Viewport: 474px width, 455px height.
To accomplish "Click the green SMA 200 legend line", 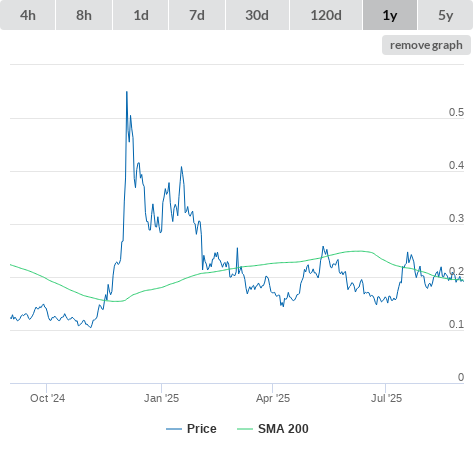I will pyautogui.click(x=245, y=429).
